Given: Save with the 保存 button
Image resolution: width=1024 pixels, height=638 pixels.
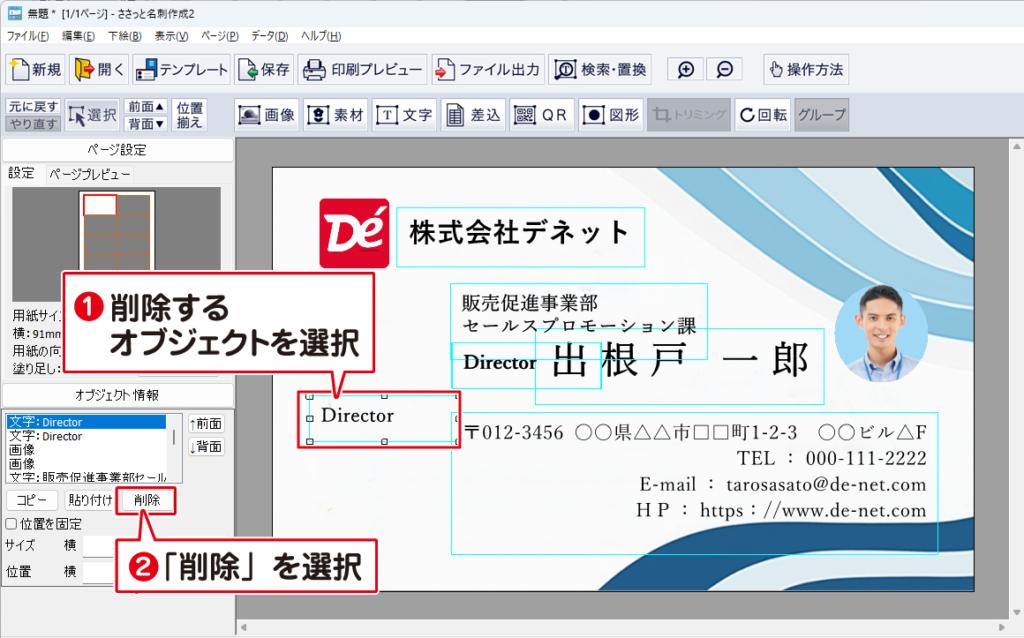Looking at the screenshot, I should pos(264,69).
